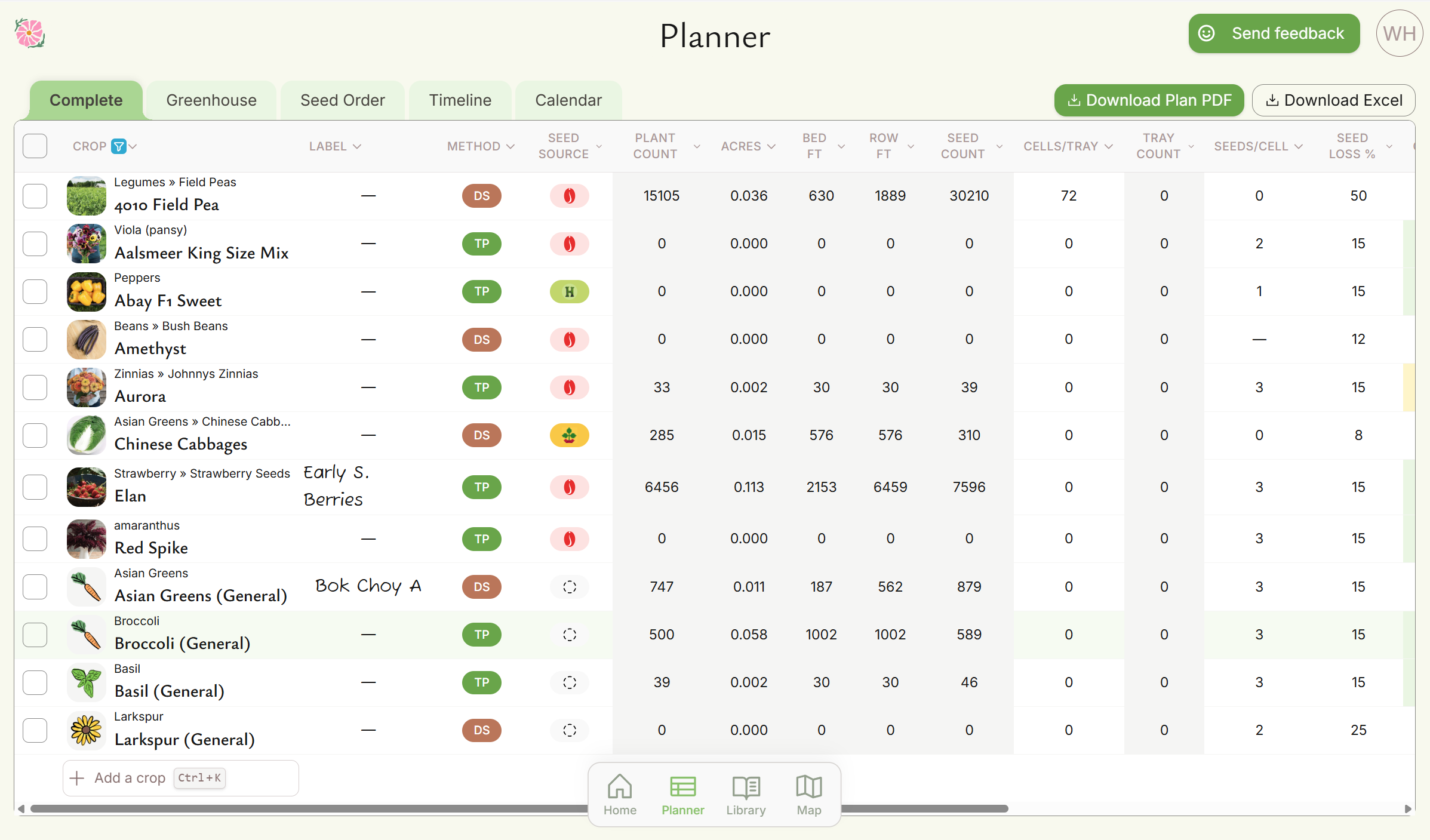Click the Add a crop input field

coord(180,778)
